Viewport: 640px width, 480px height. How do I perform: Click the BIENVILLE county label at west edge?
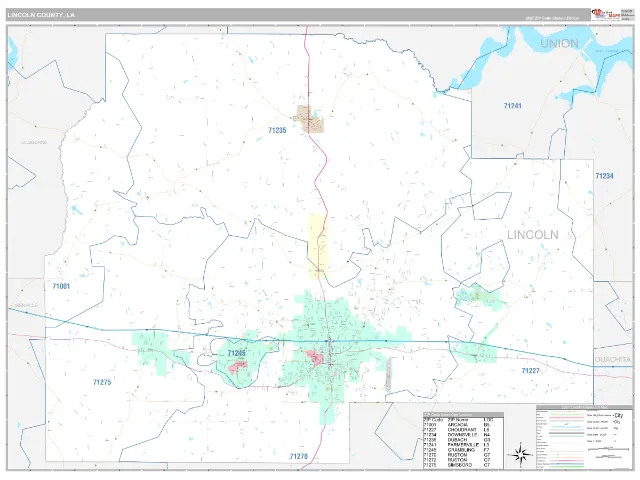click(x=26, y=305)
